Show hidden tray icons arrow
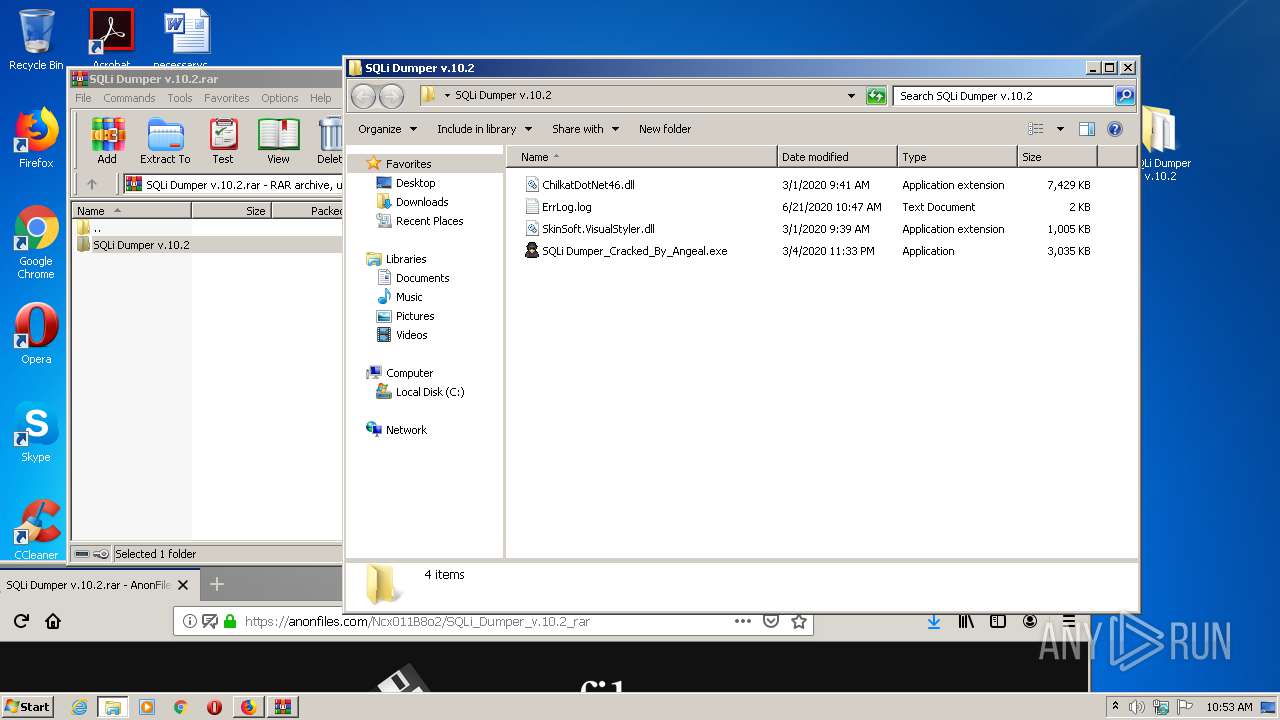Screen dimensions: 1280x720 click(x=1116, y=706)
